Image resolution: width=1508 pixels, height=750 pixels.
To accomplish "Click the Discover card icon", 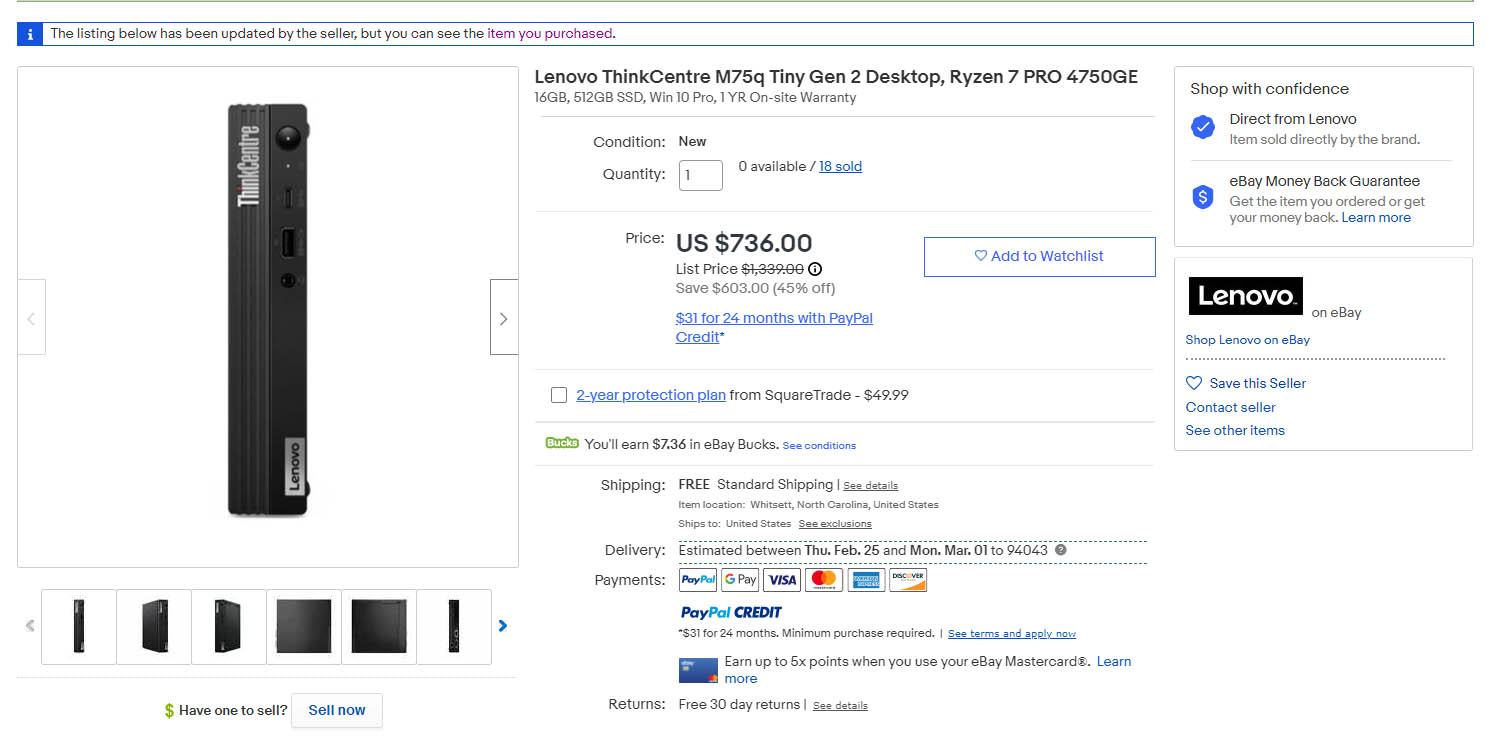I will click(908, 580).
